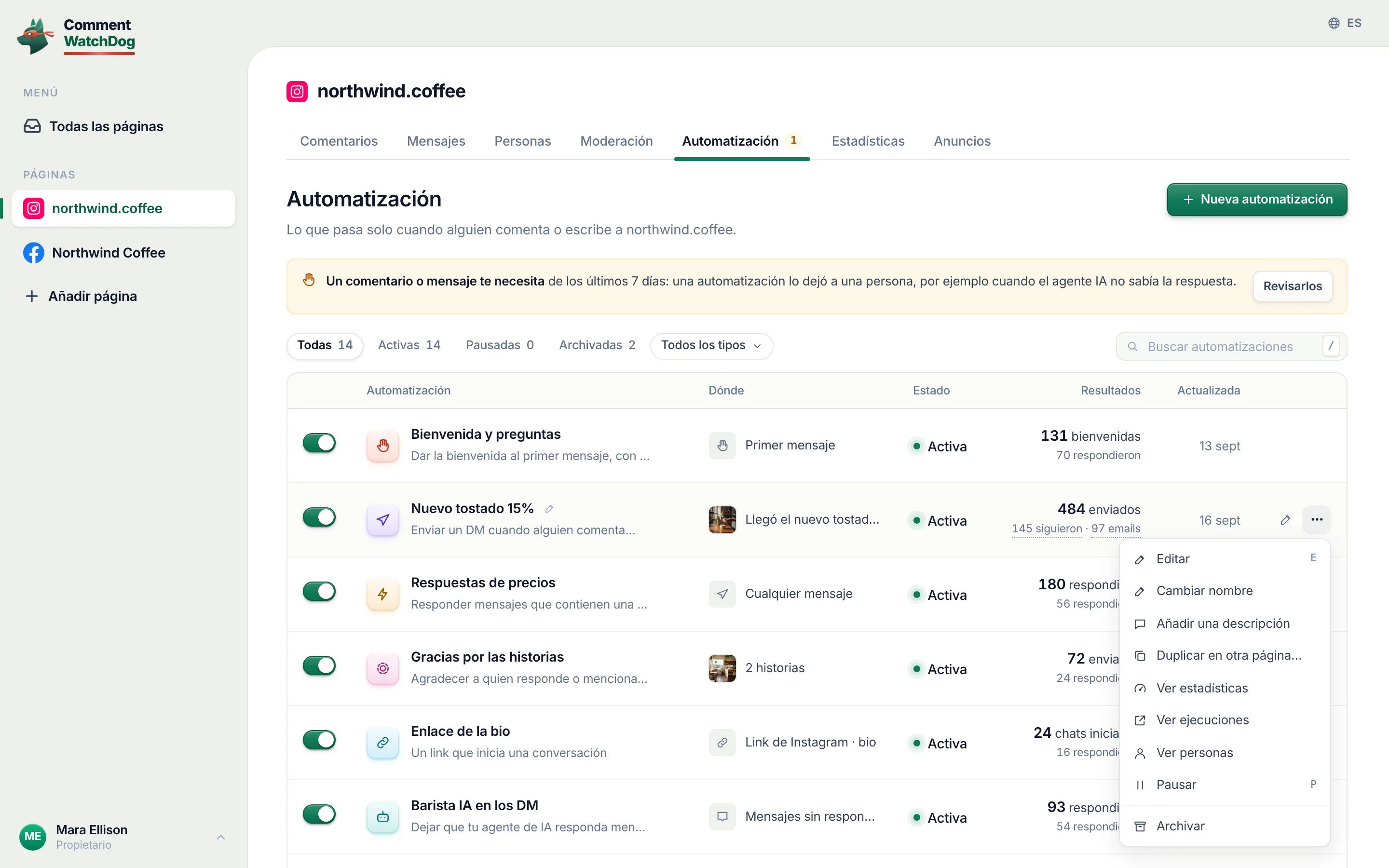Click the pencil rename icon beside Nuevo tostado 15%

click(549, 509)
